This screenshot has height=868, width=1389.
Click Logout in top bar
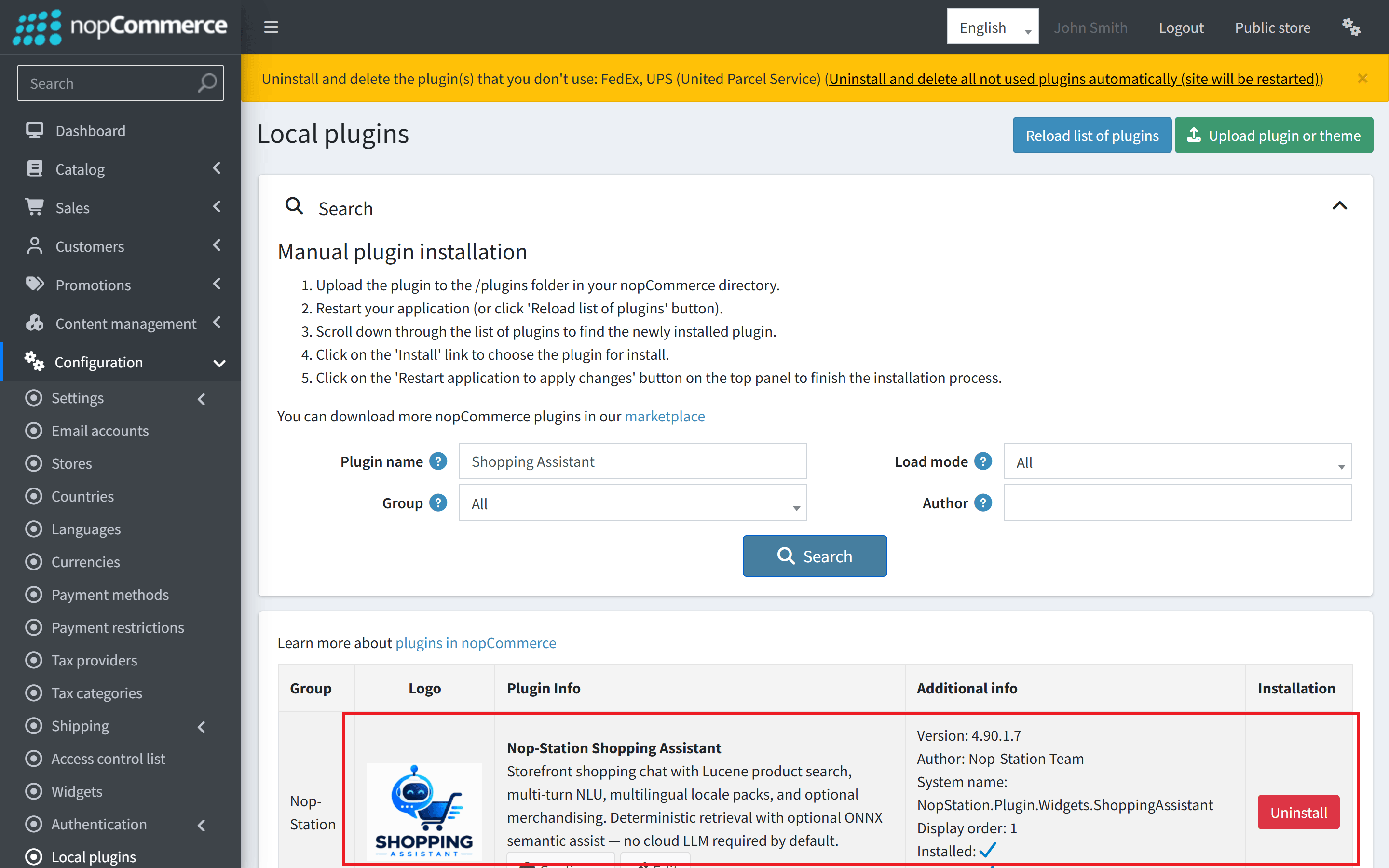1181,27
